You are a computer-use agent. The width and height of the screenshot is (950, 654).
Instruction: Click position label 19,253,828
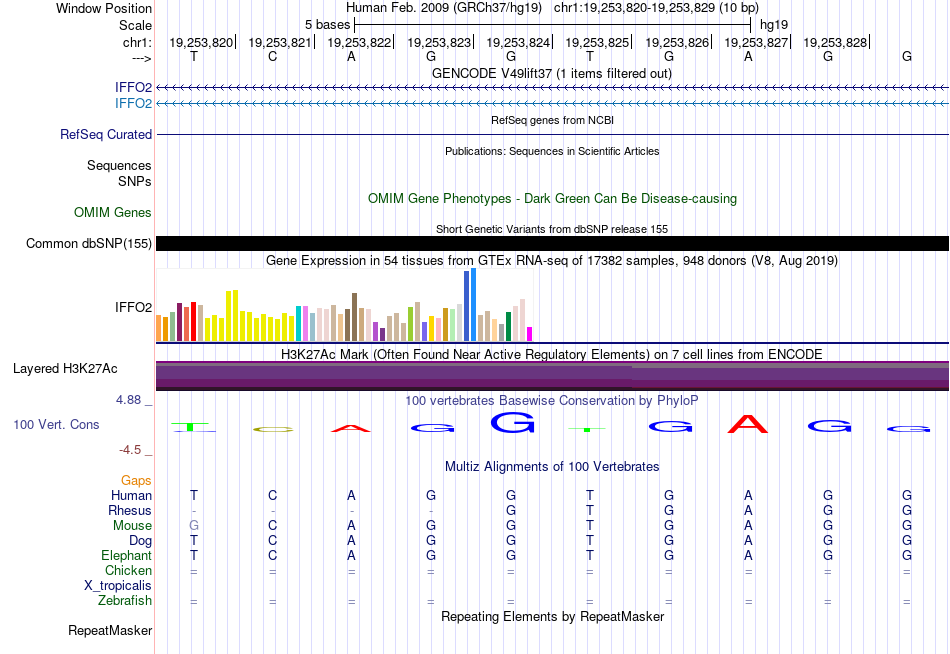click(835, 42)
